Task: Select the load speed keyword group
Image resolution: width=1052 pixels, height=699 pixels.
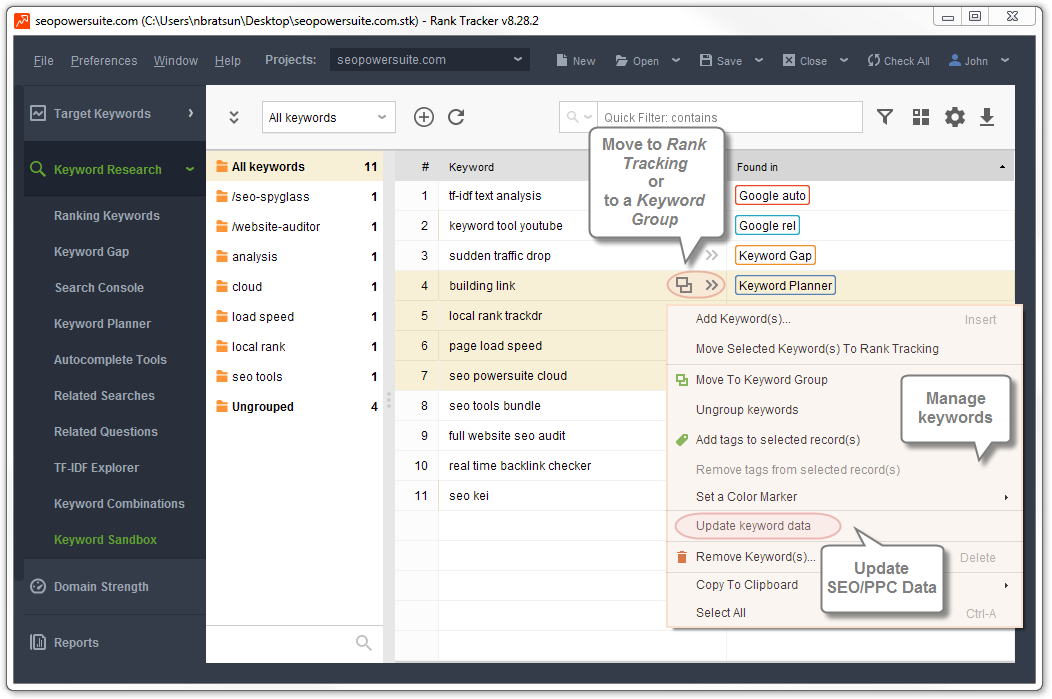Action: point(296,317)
